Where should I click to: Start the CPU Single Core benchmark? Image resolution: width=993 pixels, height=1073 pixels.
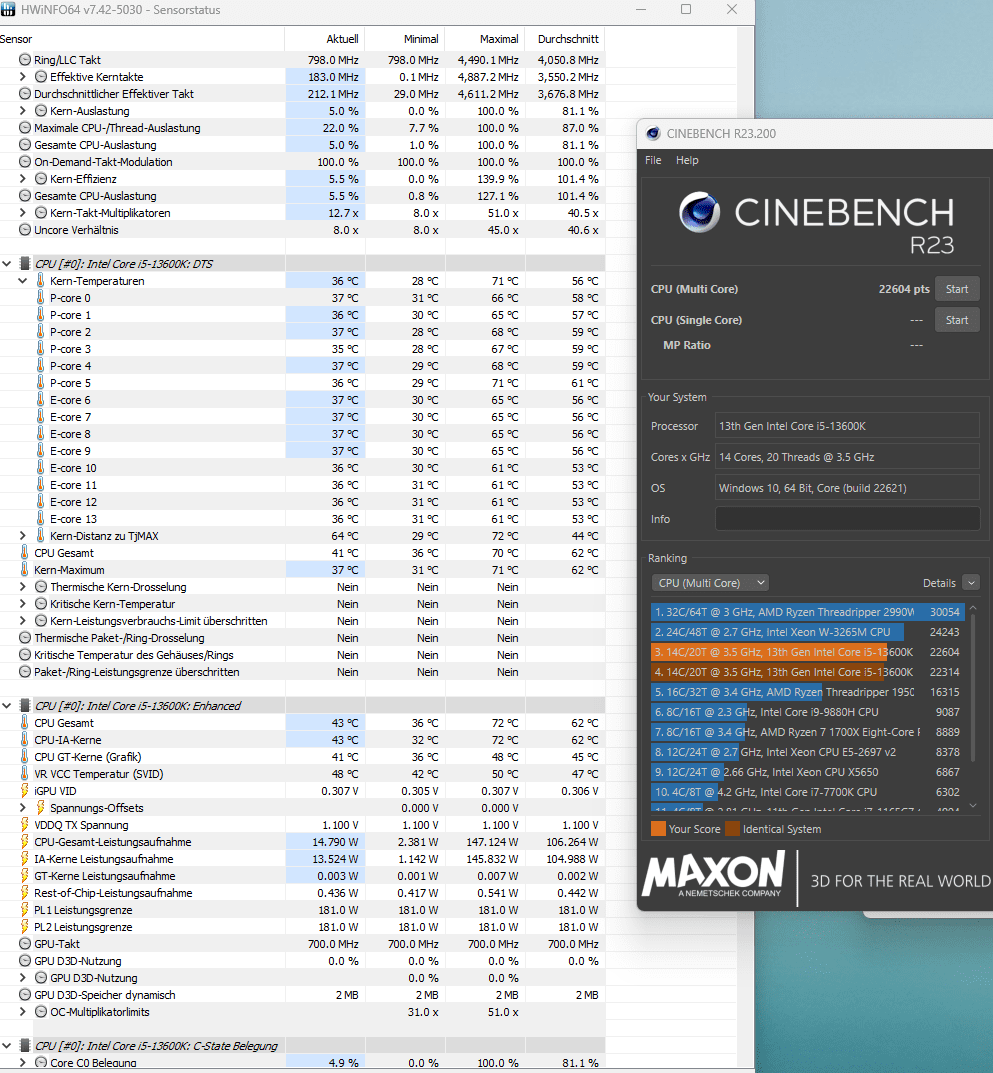957,320
